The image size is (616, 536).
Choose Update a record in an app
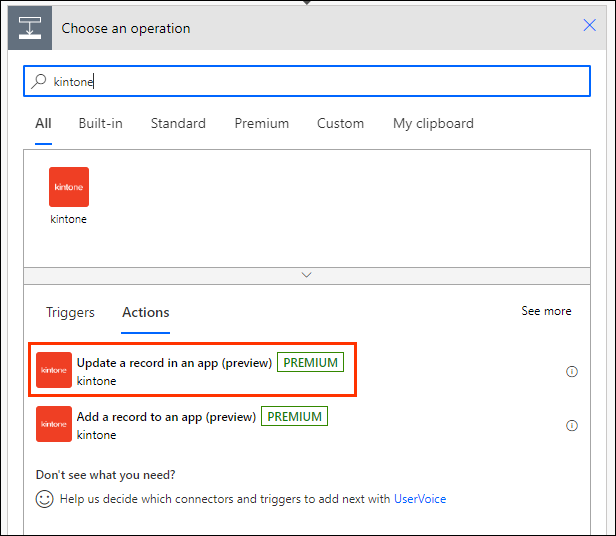pos(174,363)
